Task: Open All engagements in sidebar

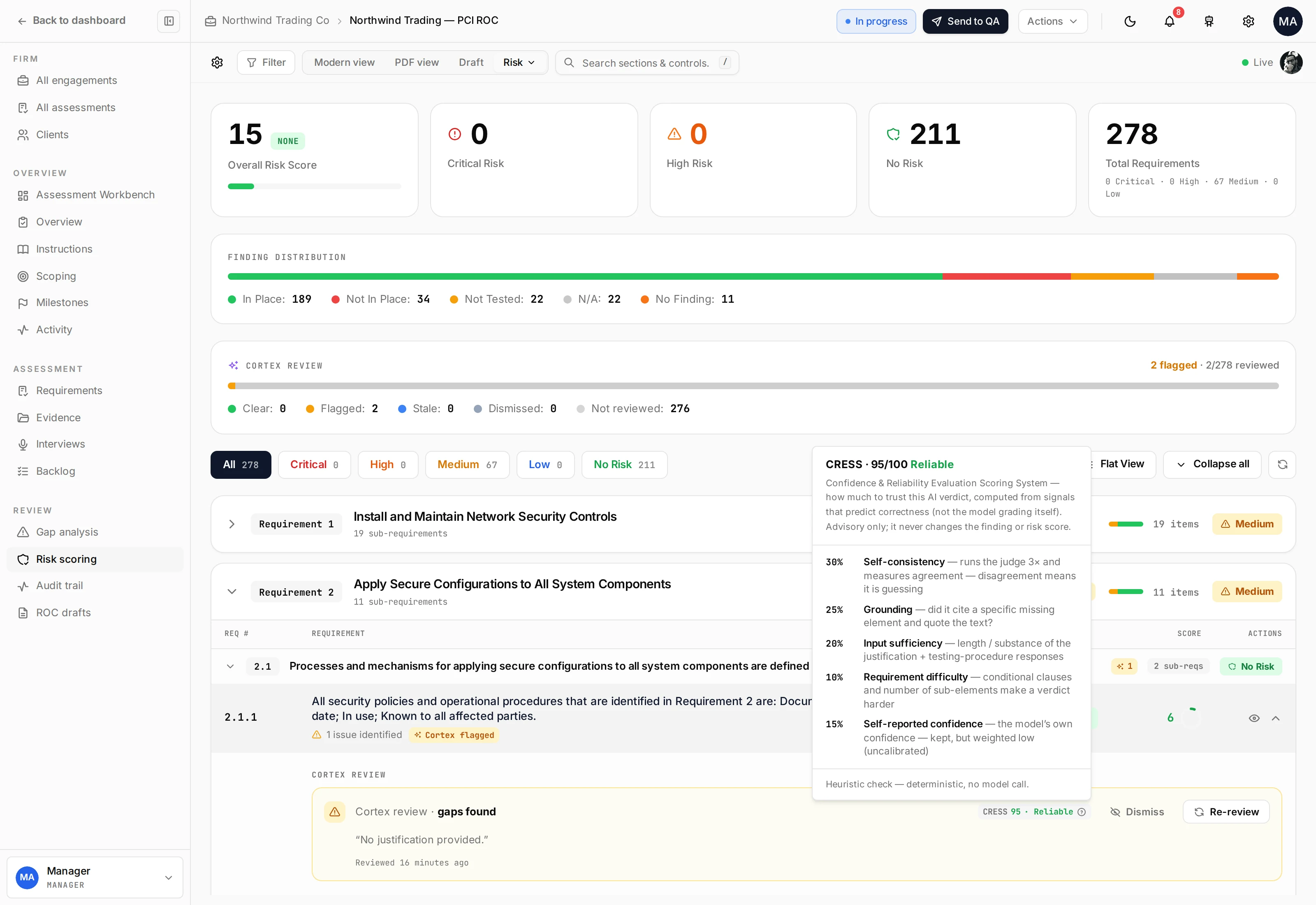Action: coord(95,81)
